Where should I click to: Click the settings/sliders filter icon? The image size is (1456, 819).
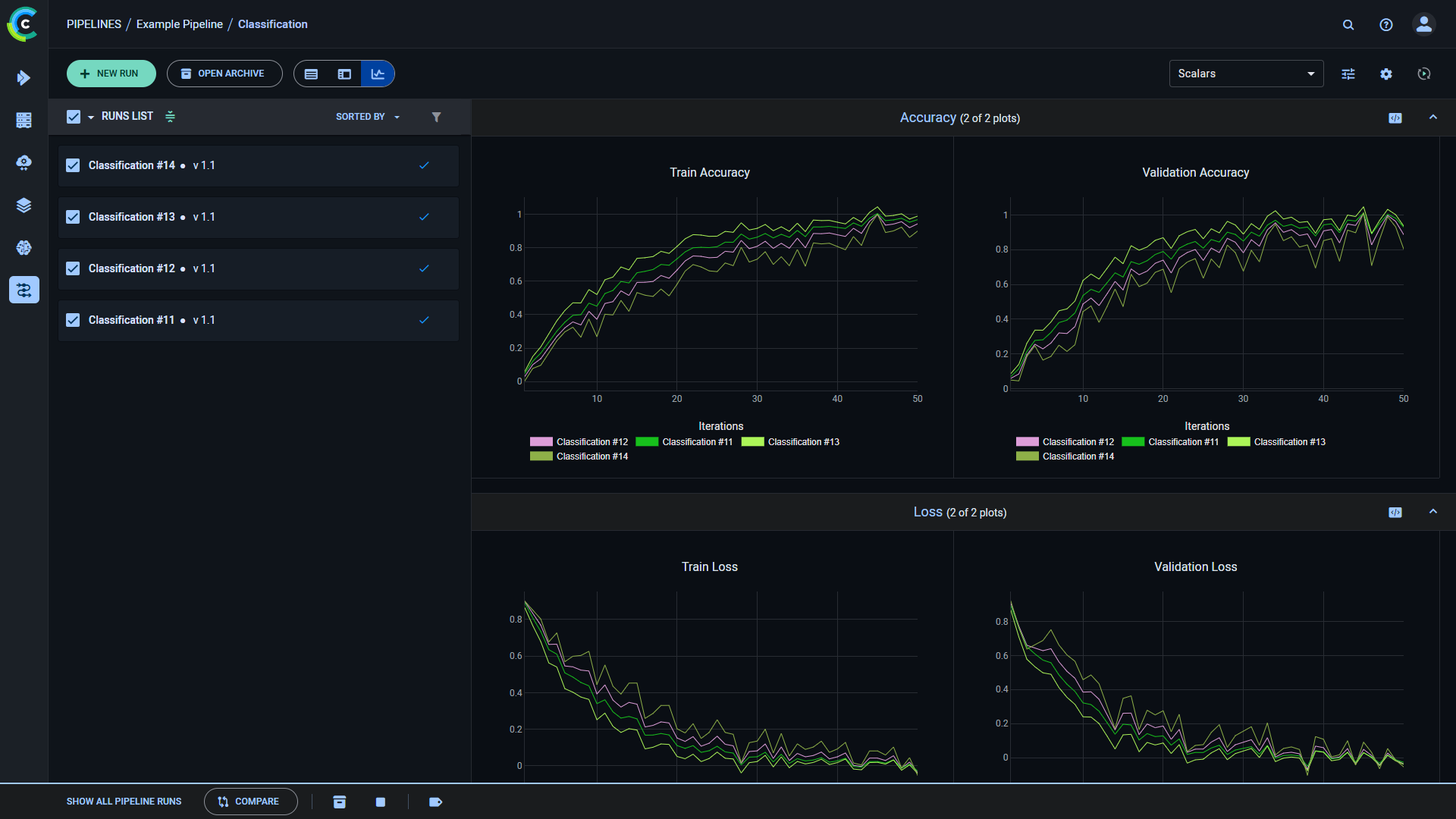pos(1348,74)
